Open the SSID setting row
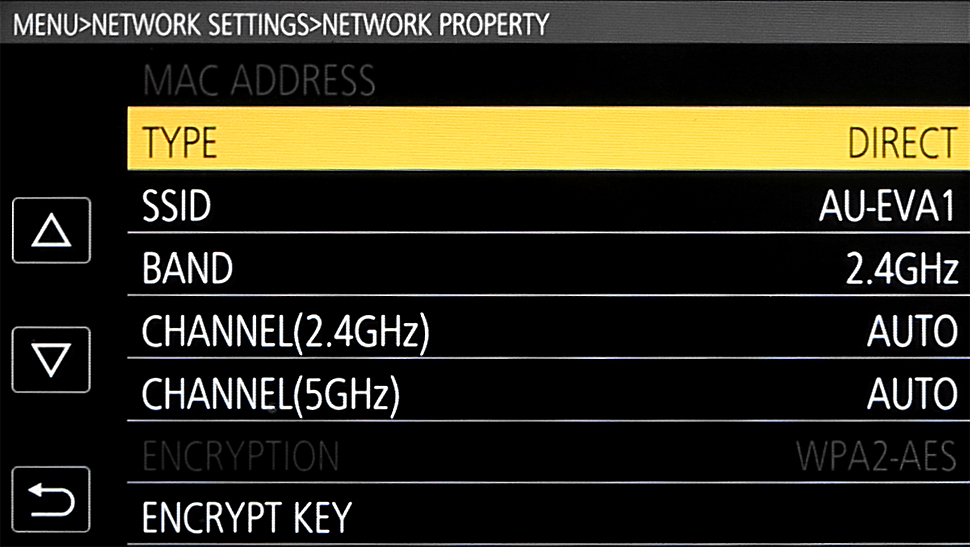The image size is (970, 547). (548, 203)
